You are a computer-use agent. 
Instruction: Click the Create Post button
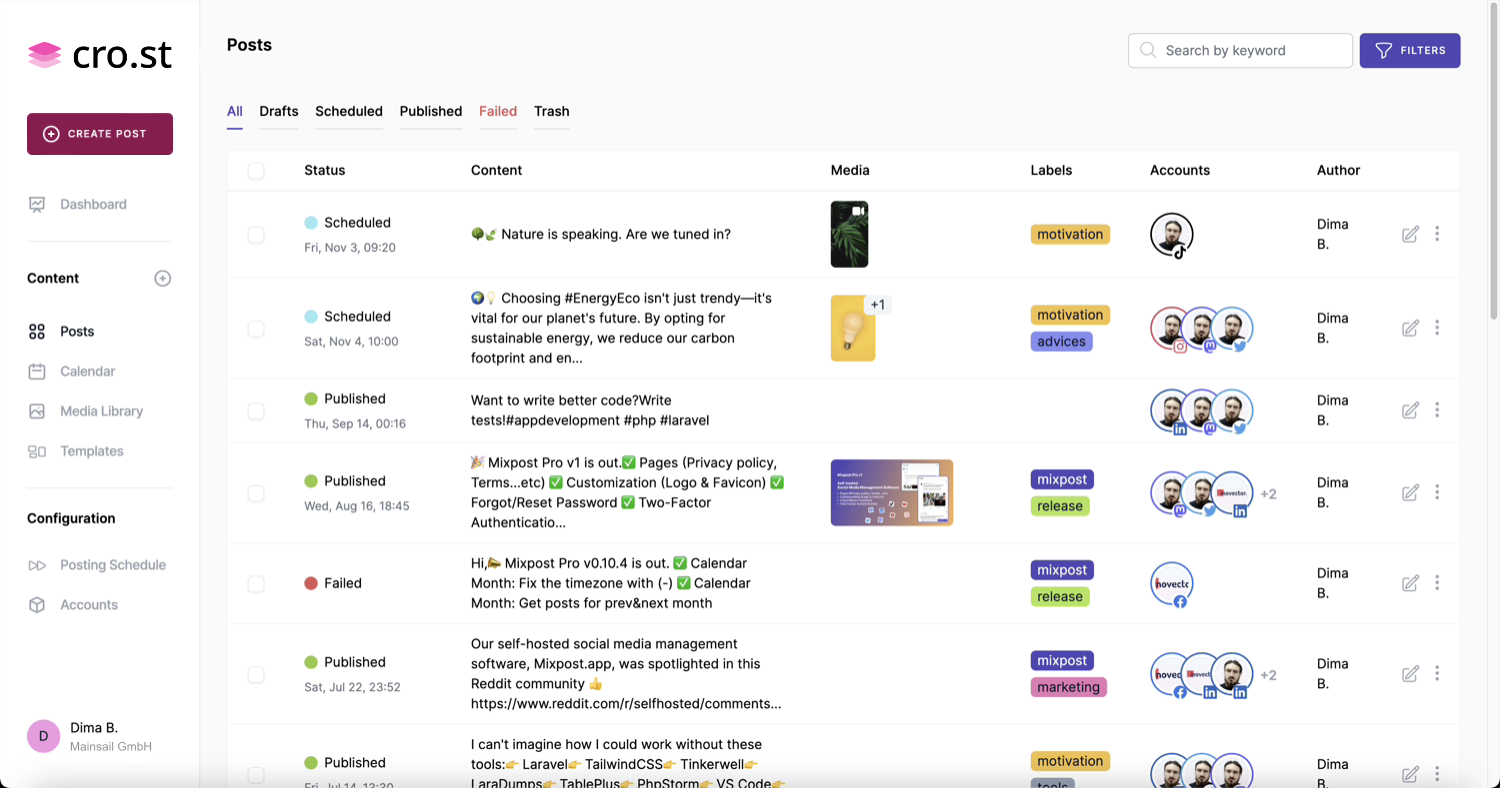point(100,134)
